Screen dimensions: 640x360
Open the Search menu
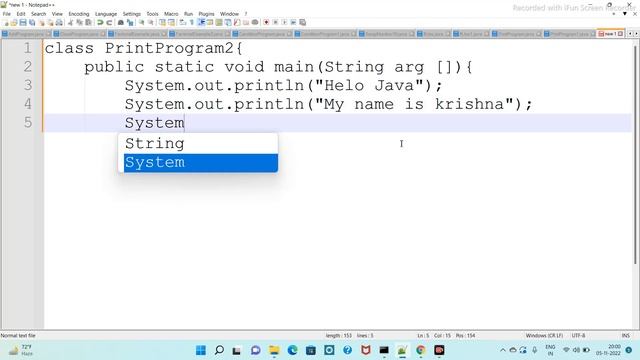pos(38,14)
